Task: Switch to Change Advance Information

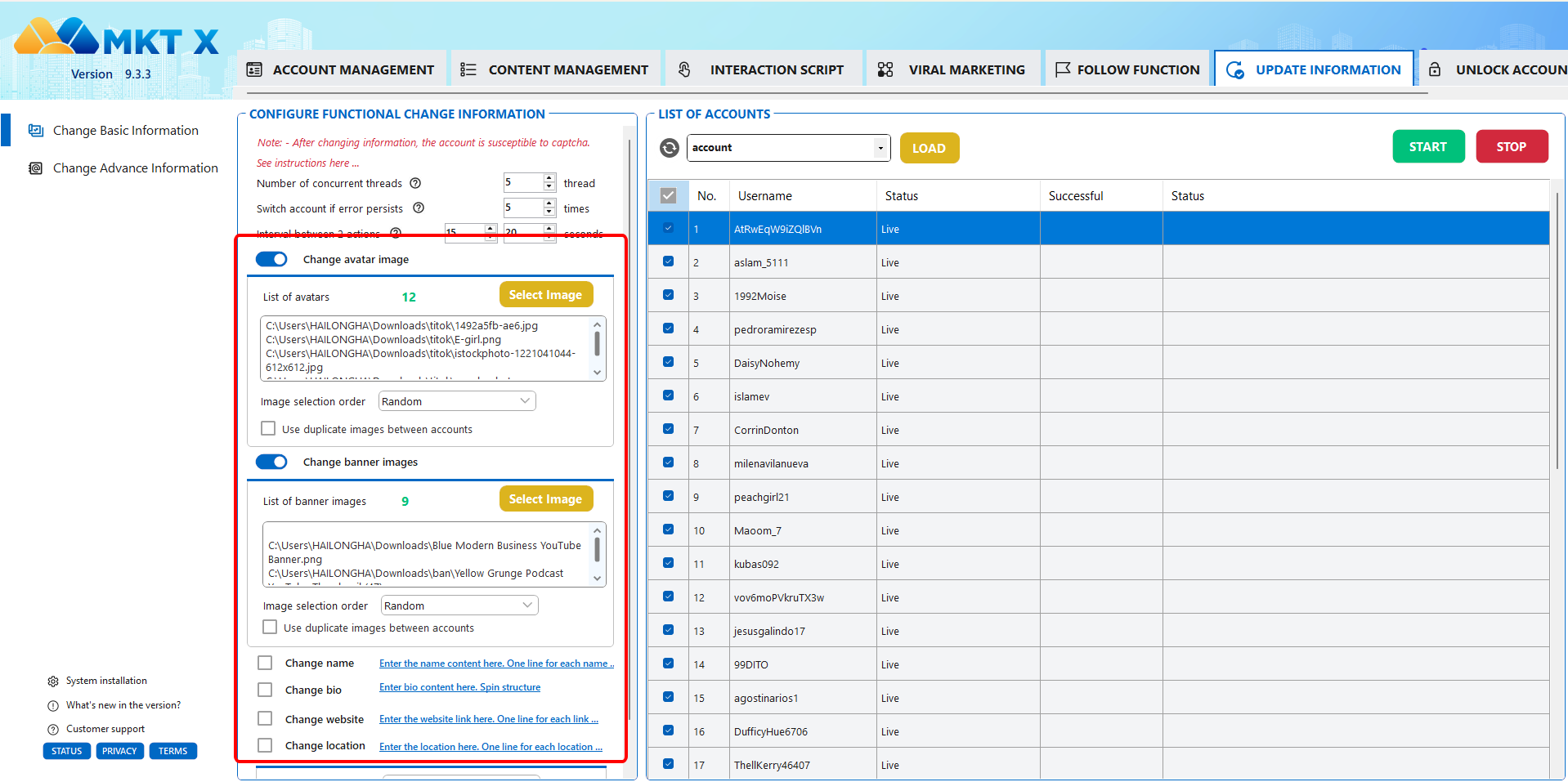Action: click(x=135, y=168)
